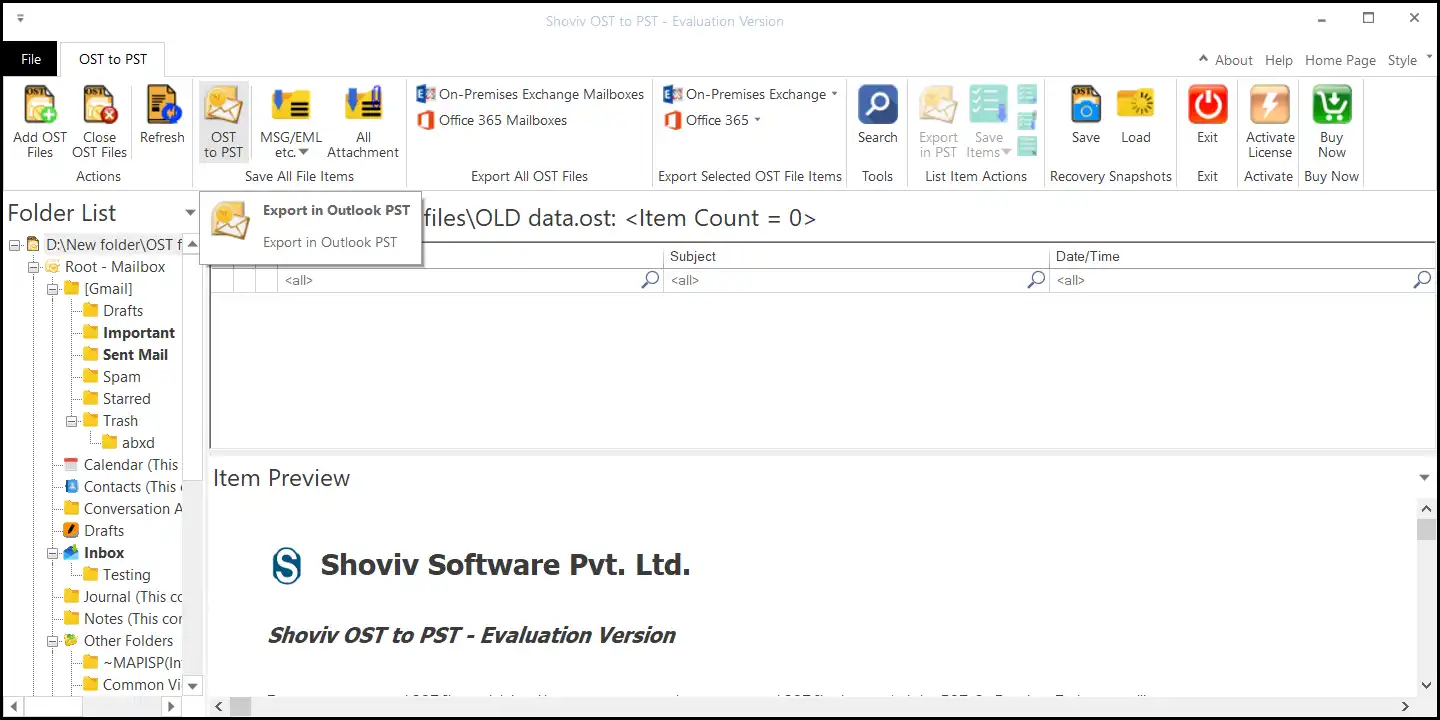Click Item Preview scroll down arrow
1440x720 pixels.
click(x=1427, y=685)
